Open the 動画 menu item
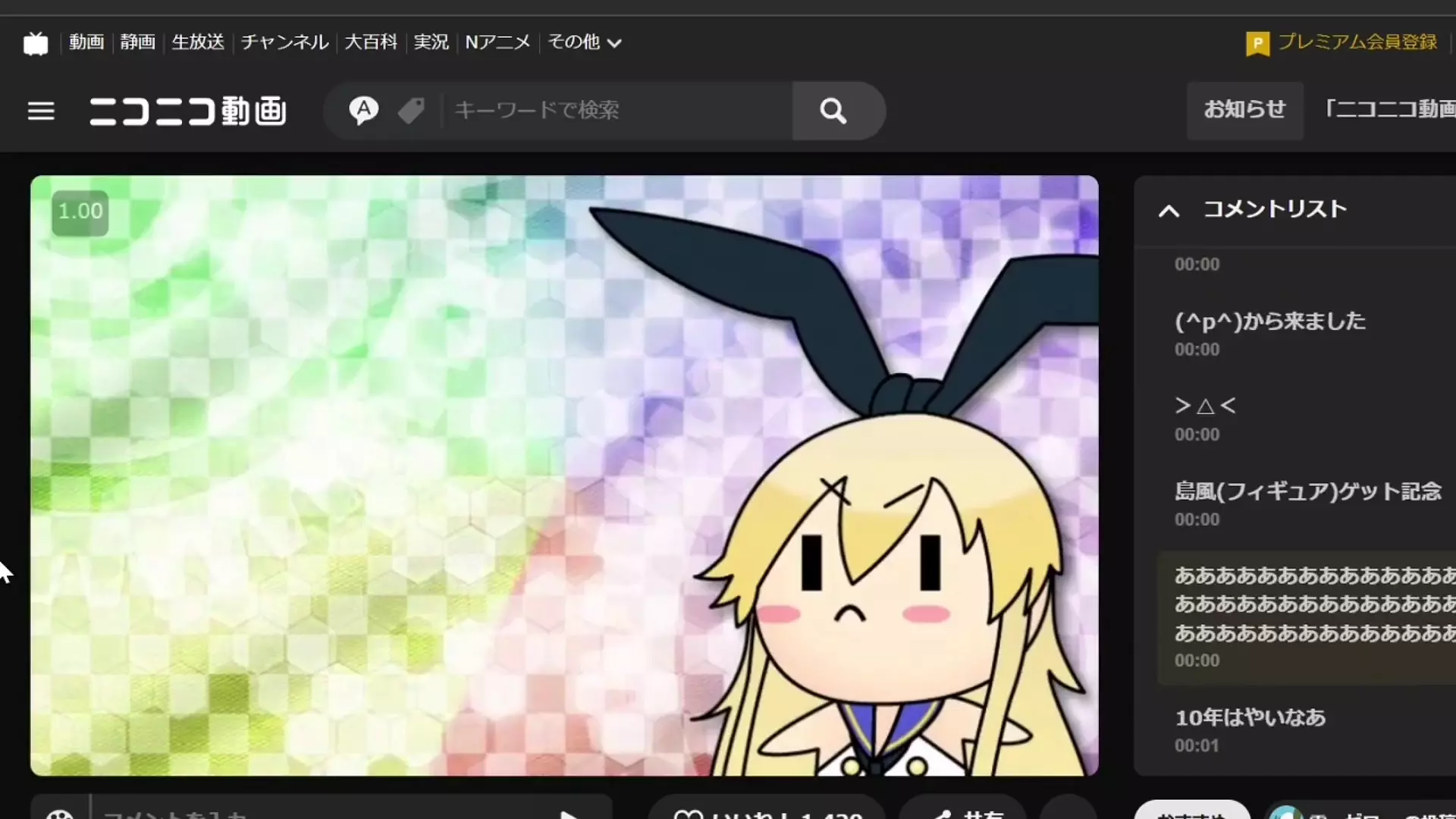The image size is (1456, 819). point(86,42)
